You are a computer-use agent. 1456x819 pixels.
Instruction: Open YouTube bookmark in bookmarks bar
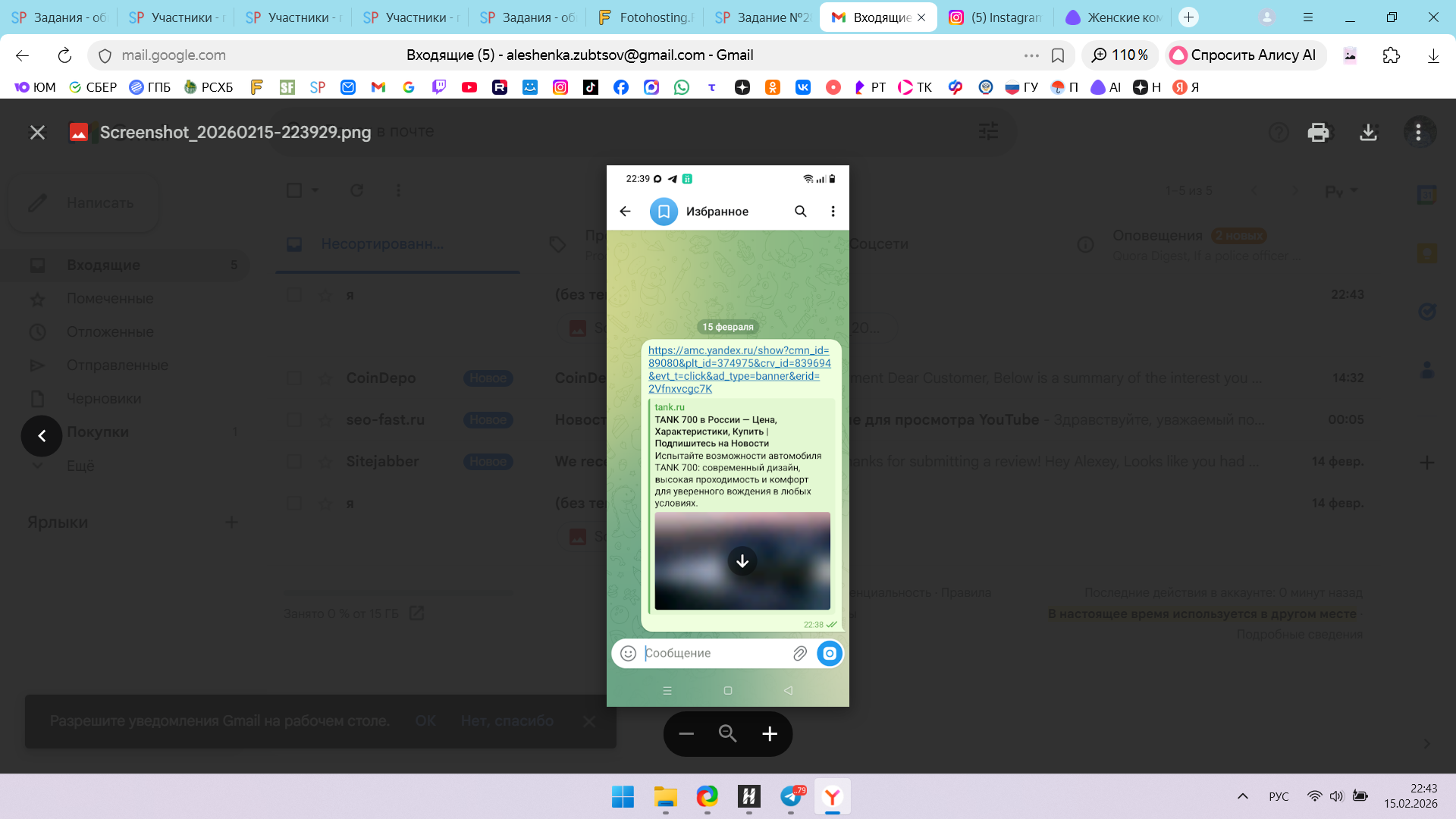[469, 87]
